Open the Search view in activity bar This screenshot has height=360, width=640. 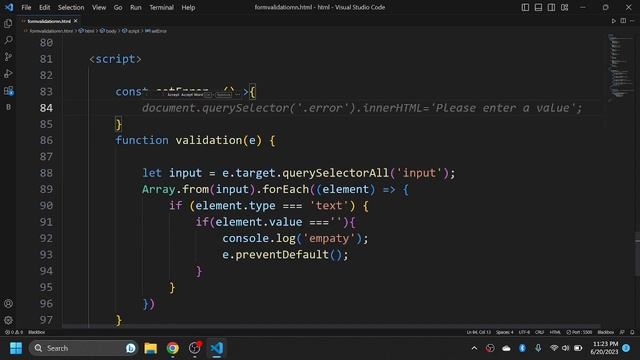8,40
